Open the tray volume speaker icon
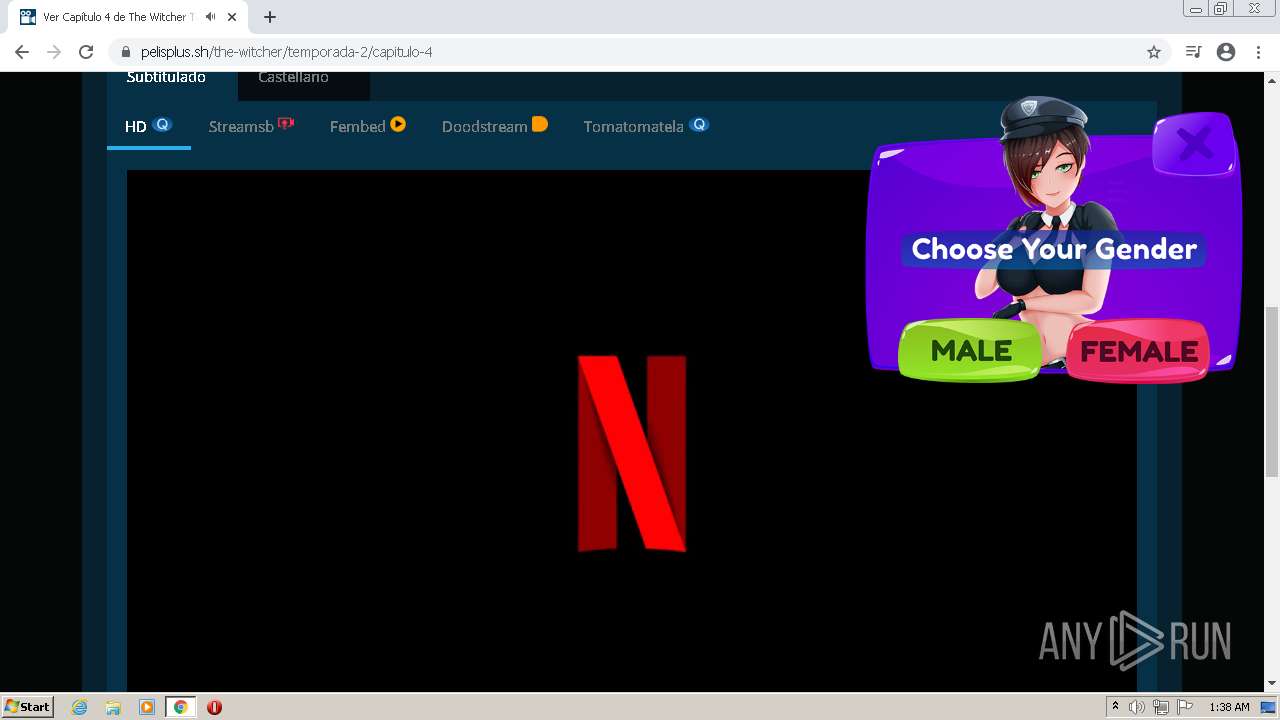 tap(1137, 707)
